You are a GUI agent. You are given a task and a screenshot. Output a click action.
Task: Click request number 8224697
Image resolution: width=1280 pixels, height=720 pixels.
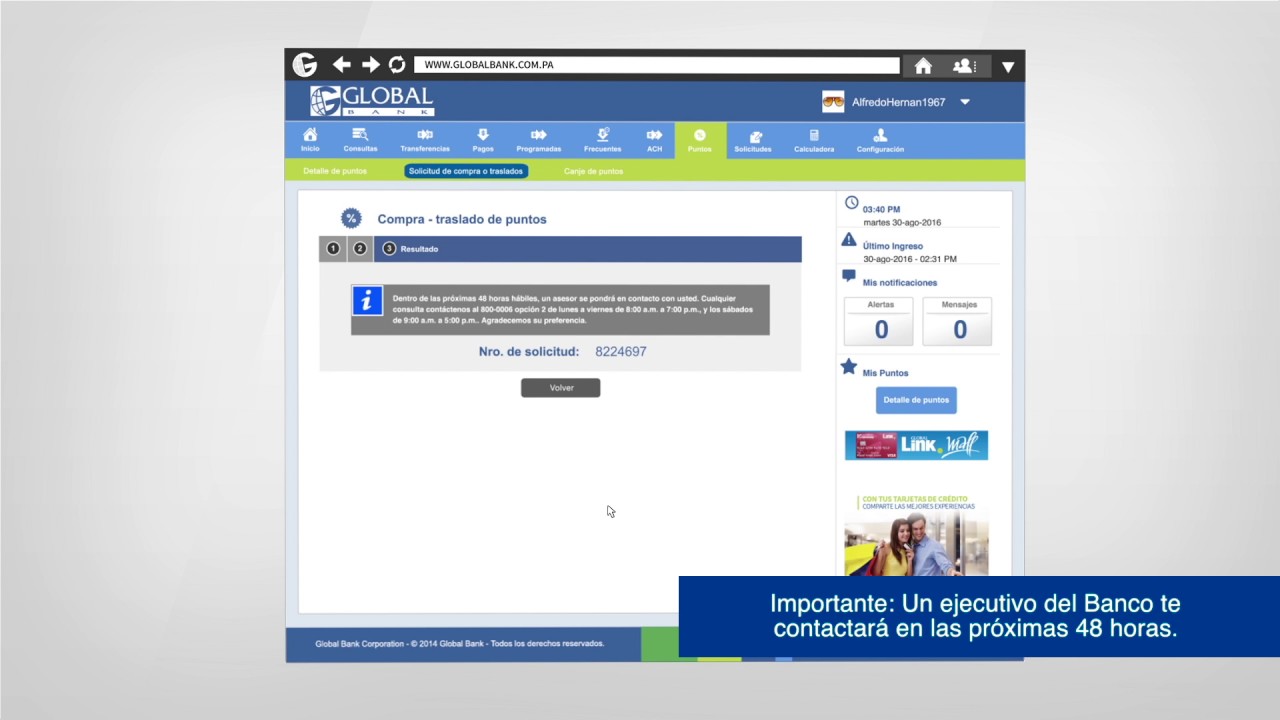click(621, 352)
